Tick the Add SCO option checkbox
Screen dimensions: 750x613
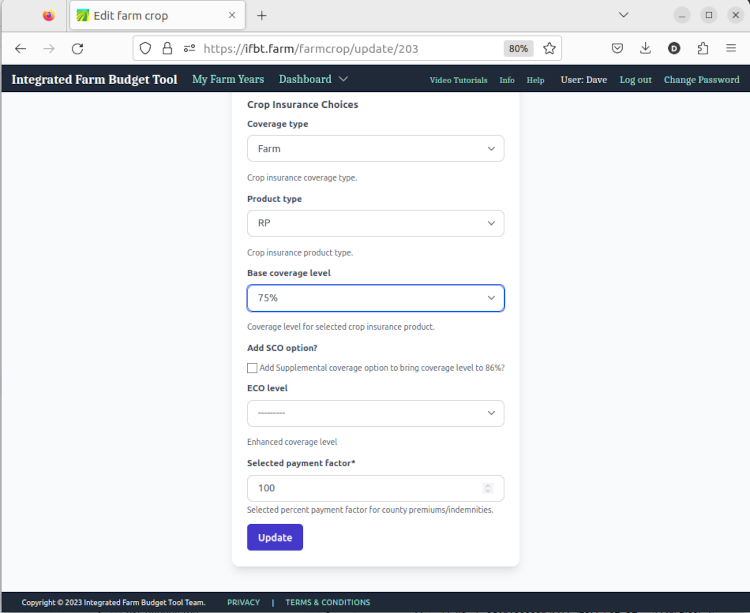(252, 368)
